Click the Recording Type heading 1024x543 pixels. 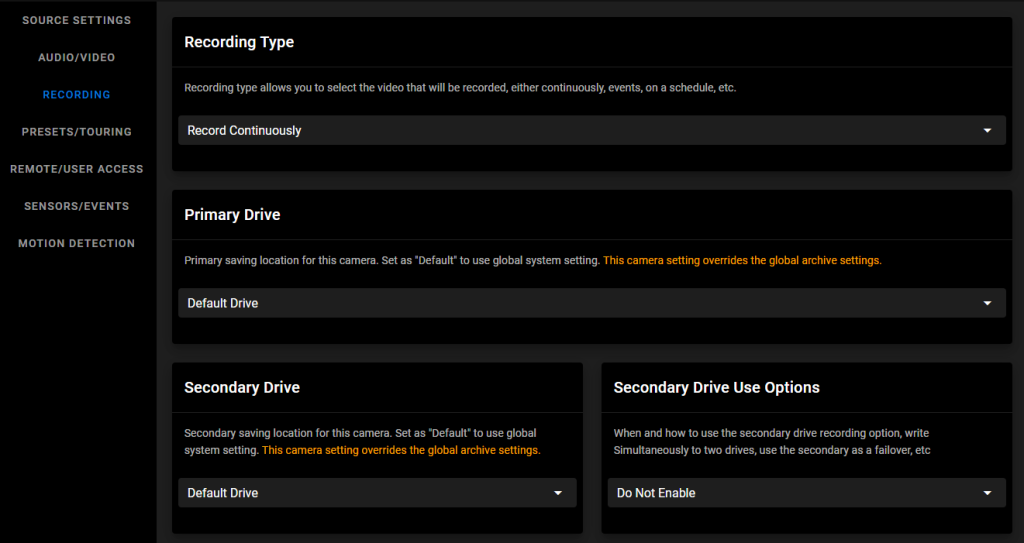coord(239,42)
